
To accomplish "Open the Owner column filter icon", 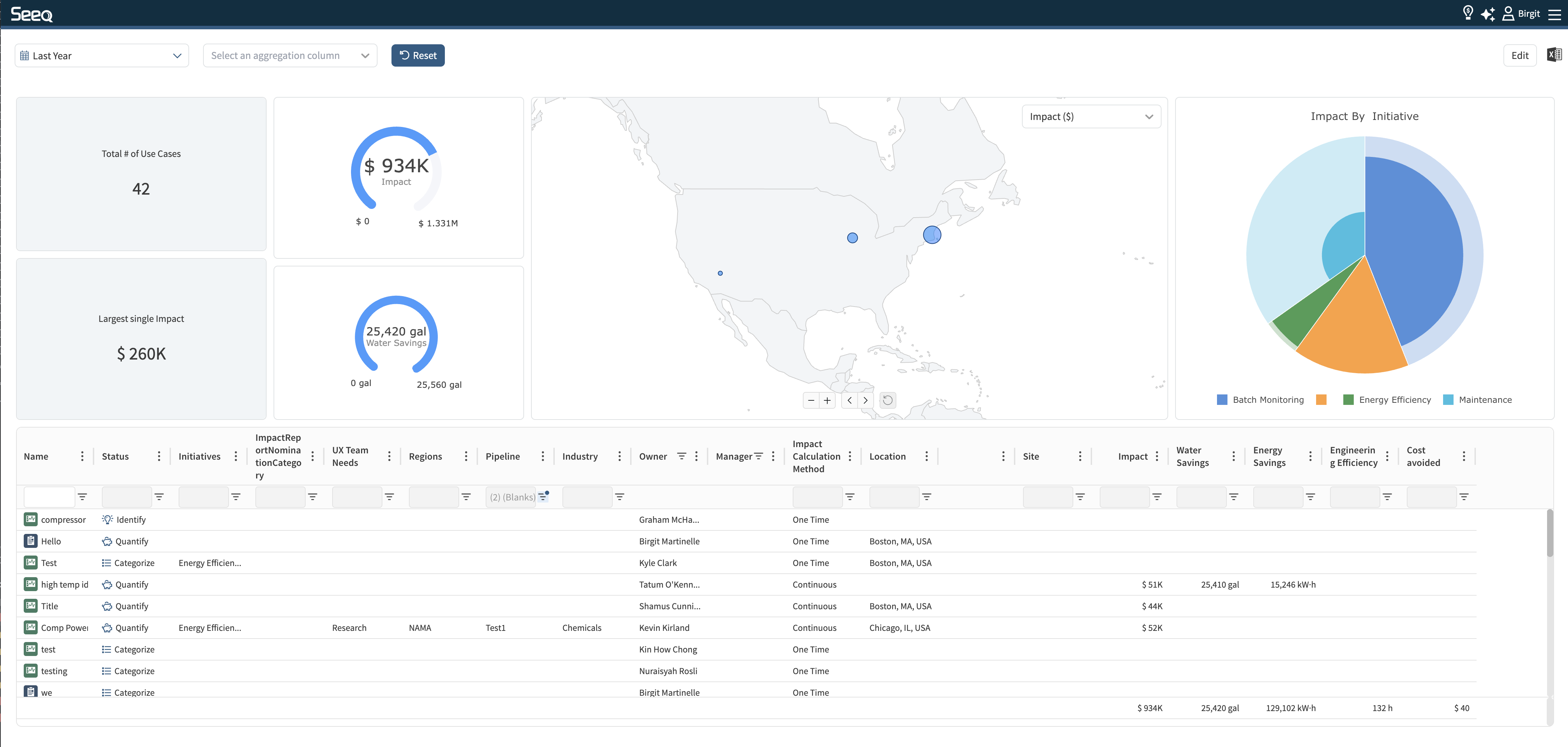I will click(x=681, y=456).
